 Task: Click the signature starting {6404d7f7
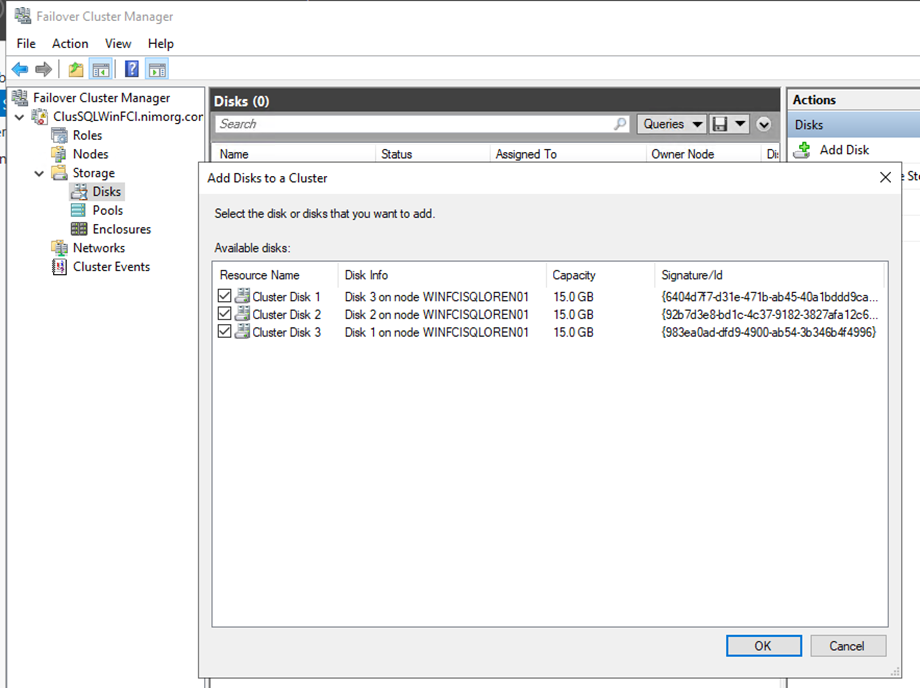769,297
